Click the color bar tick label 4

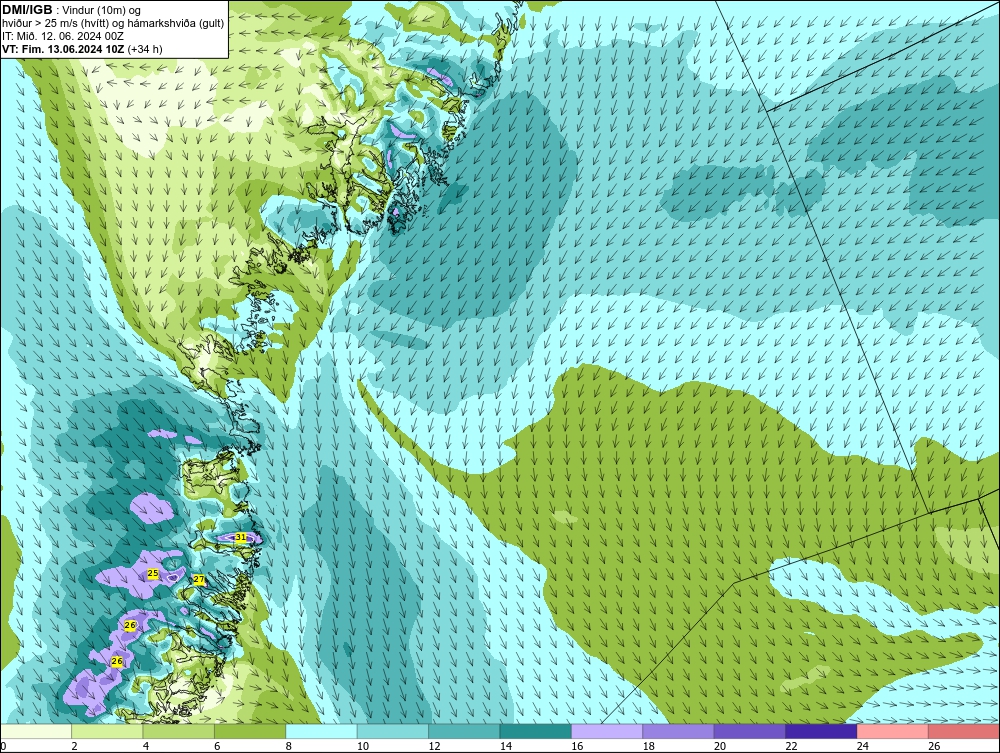(x=146, y=746)
